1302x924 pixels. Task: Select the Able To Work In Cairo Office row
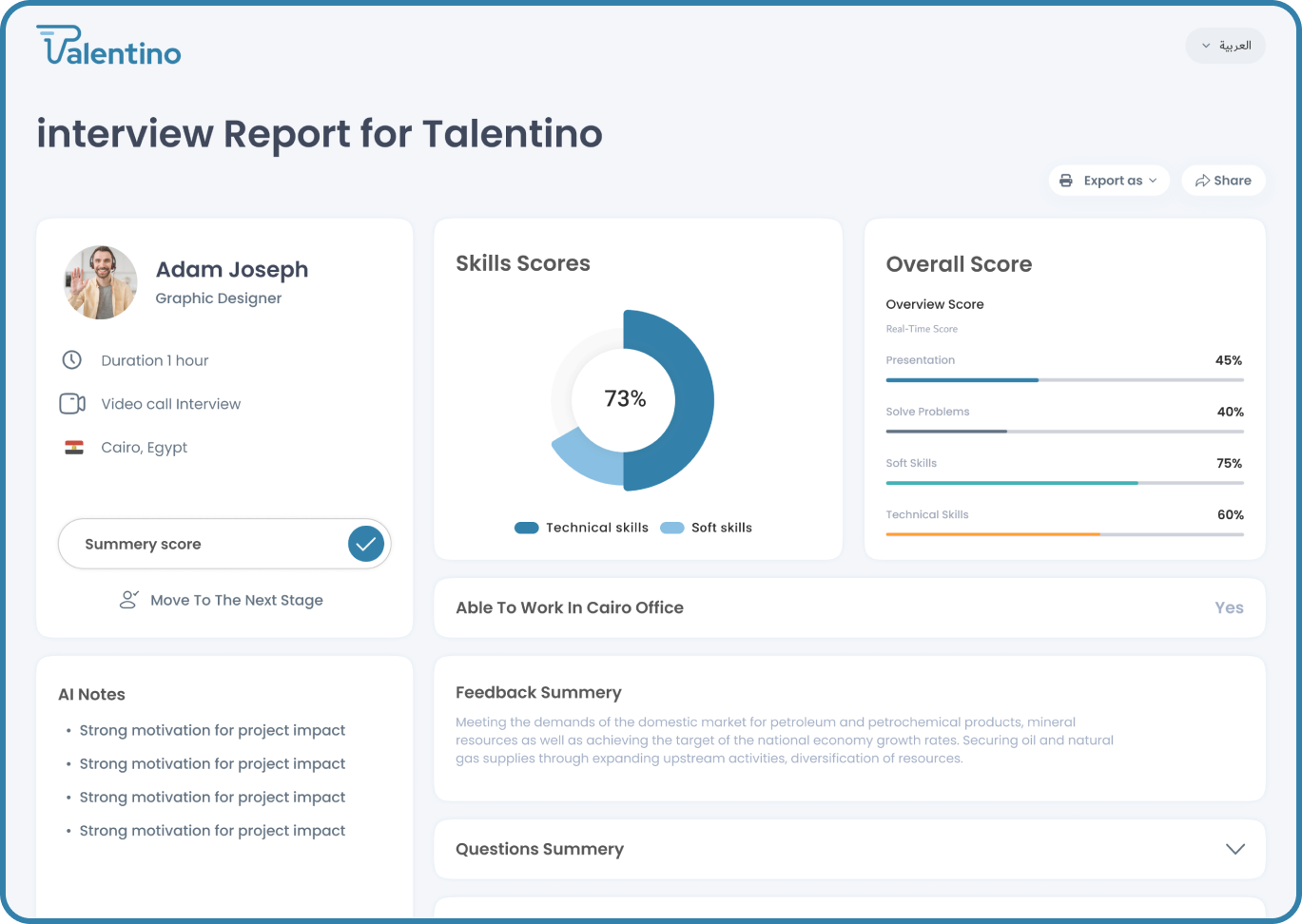click(x=848, y=607)
